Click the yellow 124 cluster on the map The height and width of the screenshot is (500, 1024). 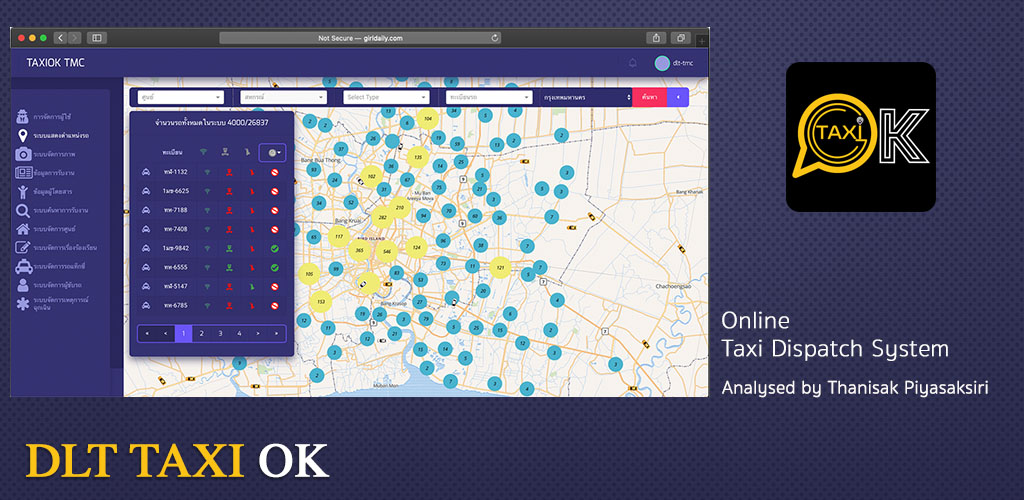point(416,247)
